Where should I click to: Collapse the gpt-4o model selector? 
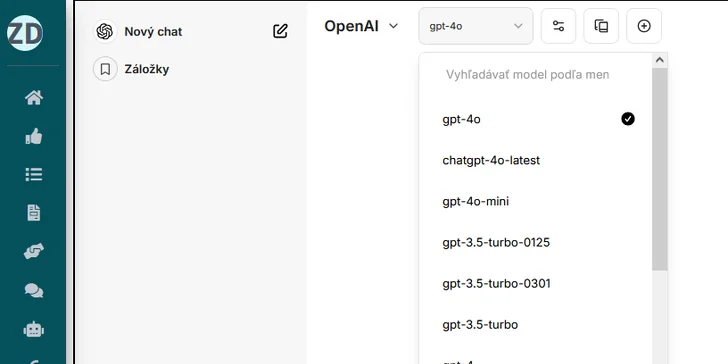tap(476, 26)
